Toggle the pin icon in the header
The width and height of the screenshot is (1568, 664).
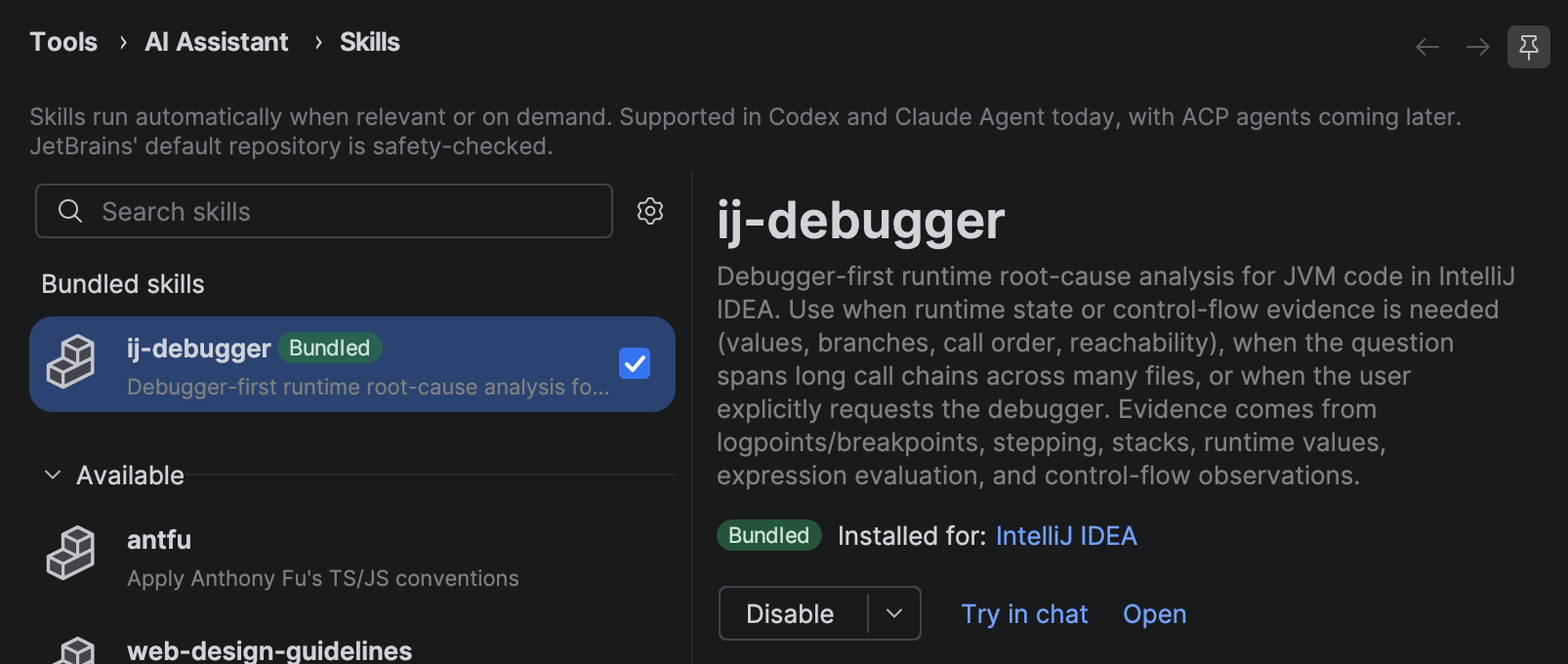[1529, 47]
